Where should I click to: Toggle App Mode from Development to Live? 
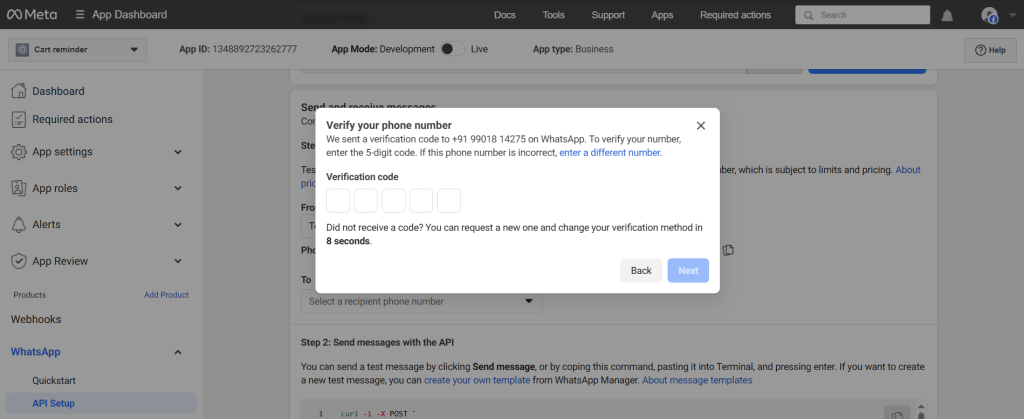point(452,49)
